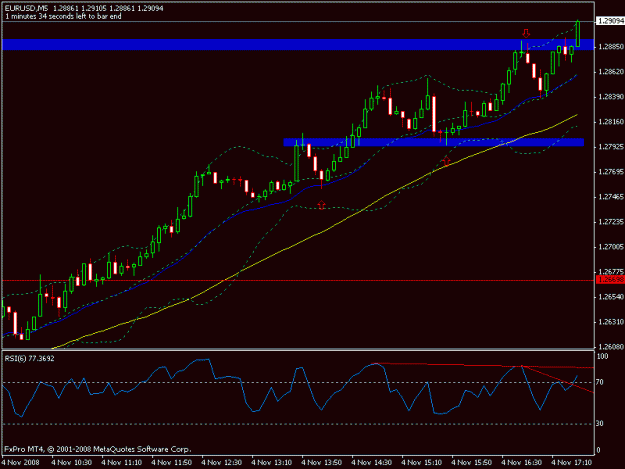The image size is (625, 469).
Task: Select the flat red RSI trendline near 100
Action: [x=482, y=365]
